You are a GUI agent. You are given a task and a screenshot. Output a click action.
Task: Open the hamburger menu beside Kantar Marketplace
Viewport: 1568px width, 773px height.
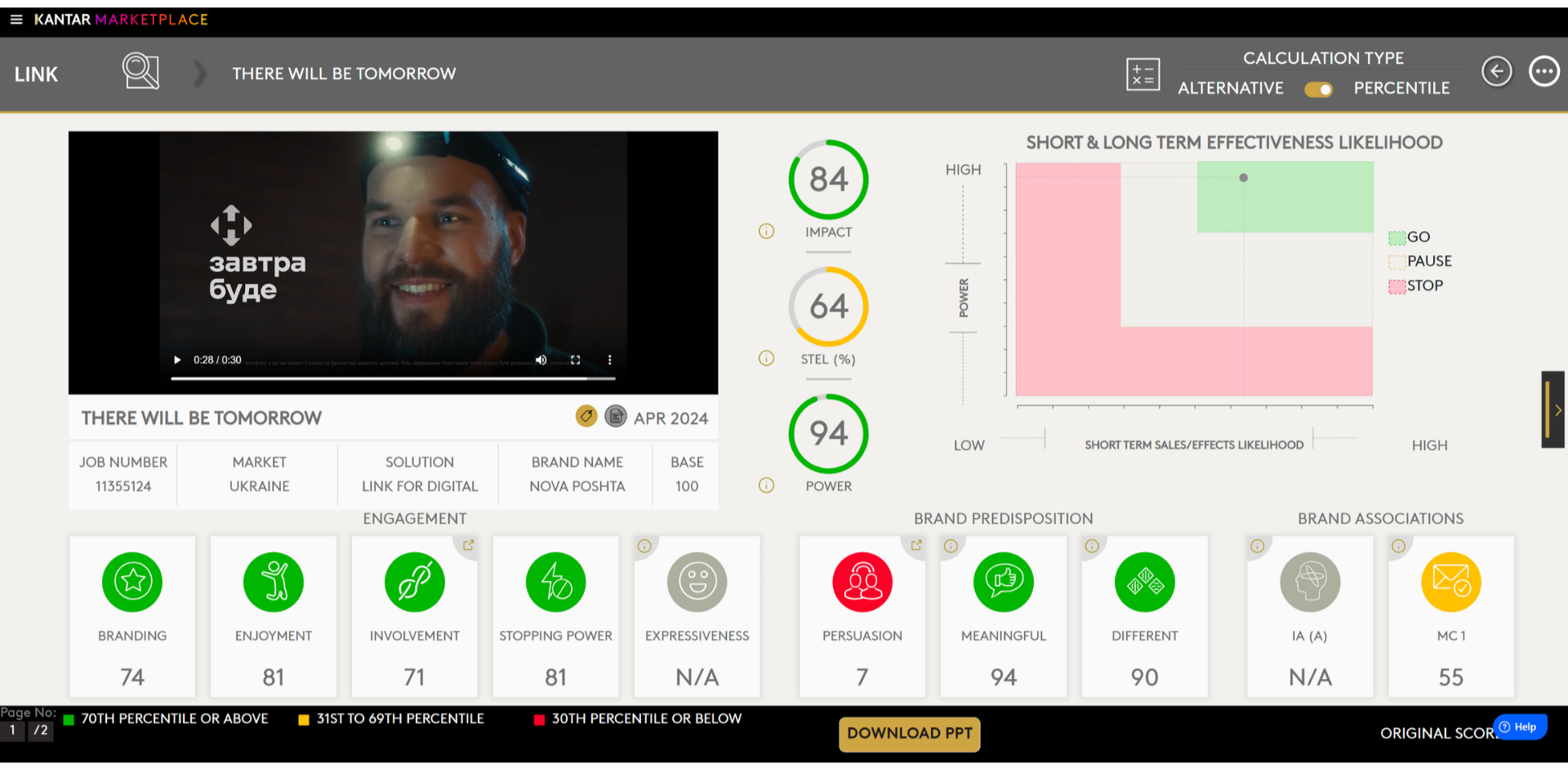coord(16,20)
